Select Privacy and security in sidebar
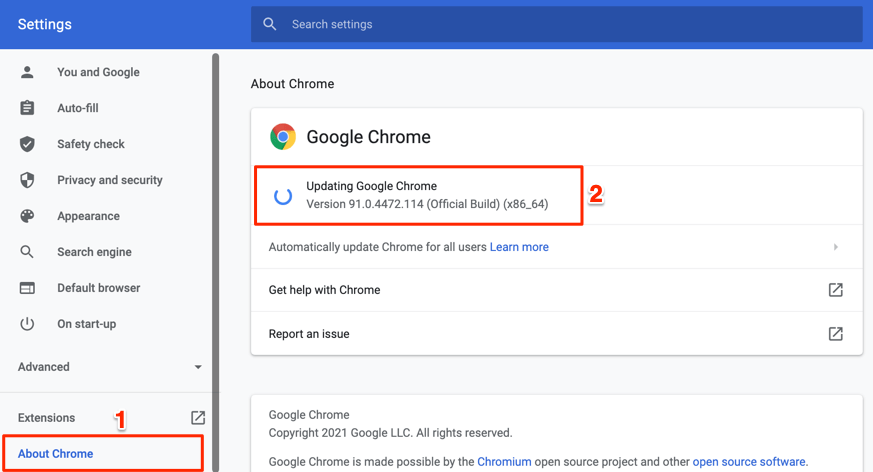The width and height of the screenshot is (873, 472). (110, 180)
